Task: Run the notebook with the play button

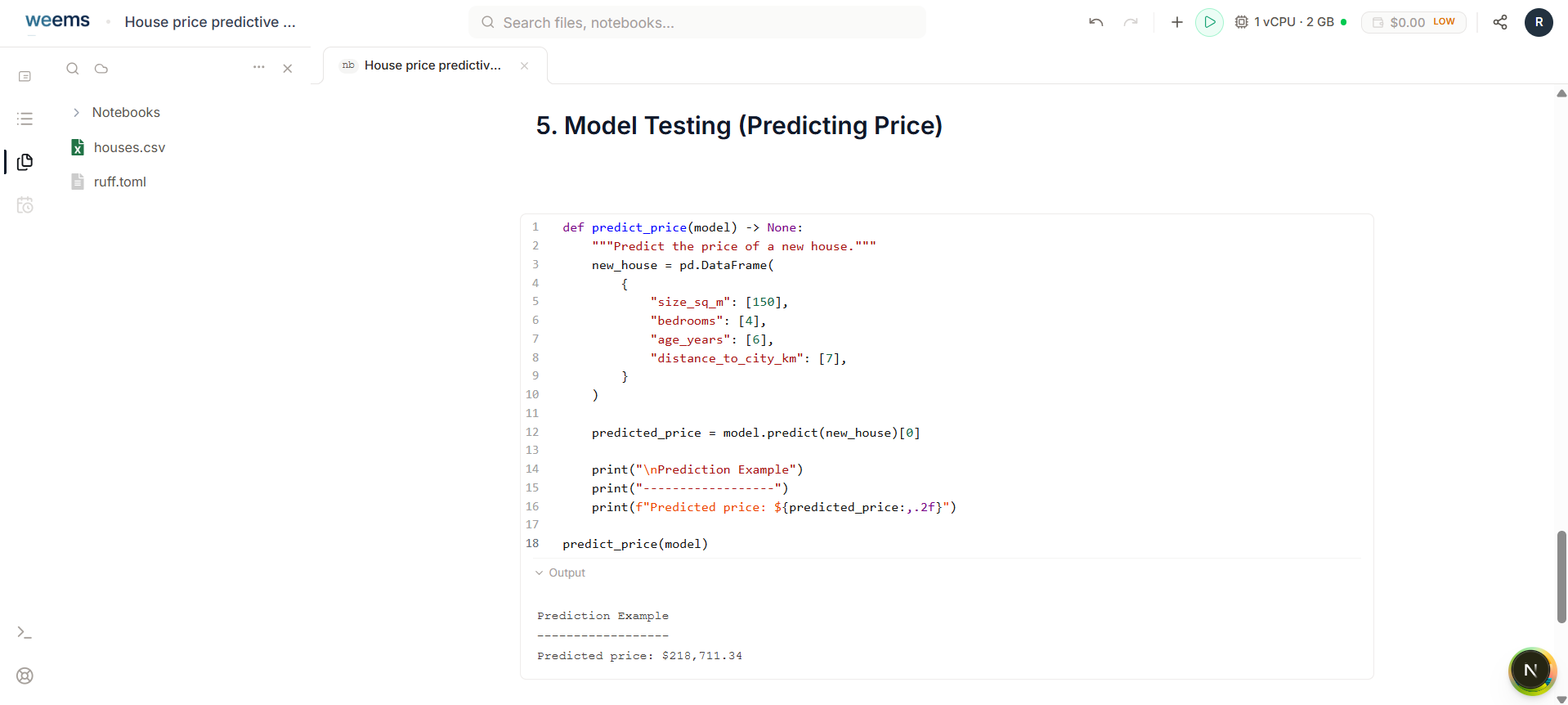Action: pos(1209,22)
